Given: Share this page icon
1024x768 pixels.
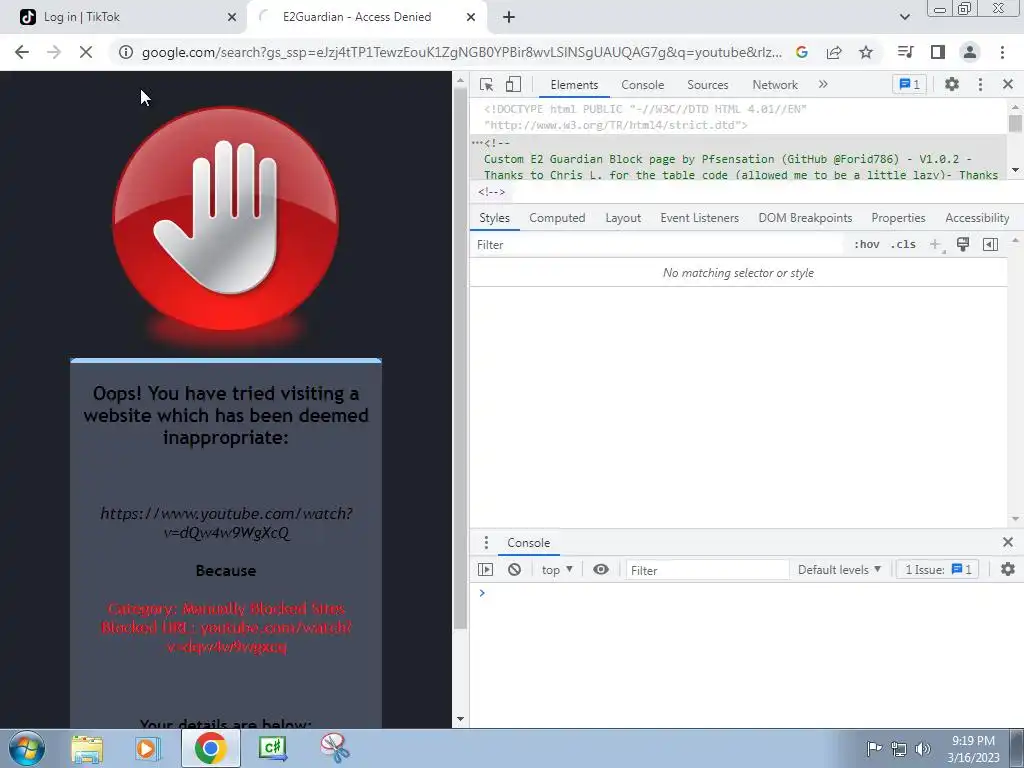Looking at the screenshot, I should pos(834,52).
